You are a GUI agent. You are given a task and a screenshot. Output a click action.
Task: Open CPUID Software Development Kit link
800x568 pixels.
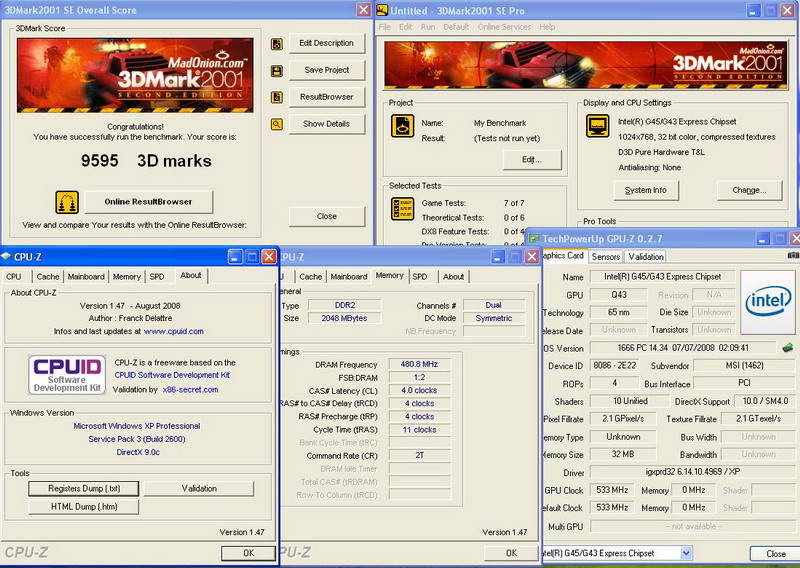pyautogui.click(x=172, y=375)
